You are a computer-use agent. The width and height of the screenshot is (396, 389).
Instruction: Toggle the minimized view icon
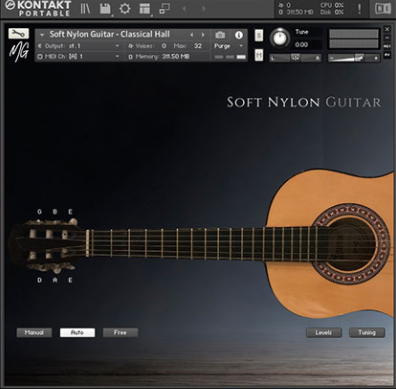[164, 9]
